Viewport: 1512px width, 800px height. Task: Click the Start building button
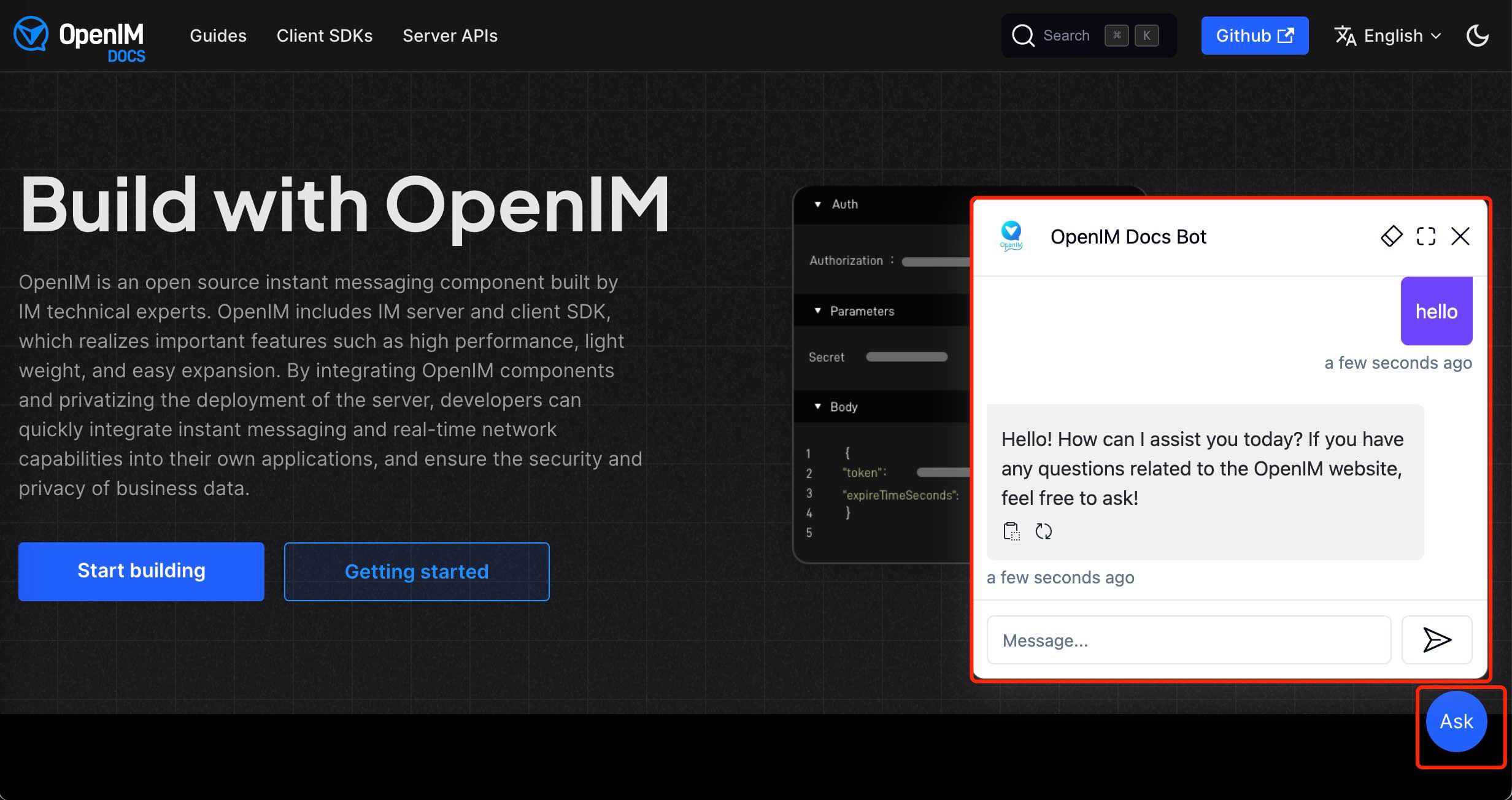point(141,571)
